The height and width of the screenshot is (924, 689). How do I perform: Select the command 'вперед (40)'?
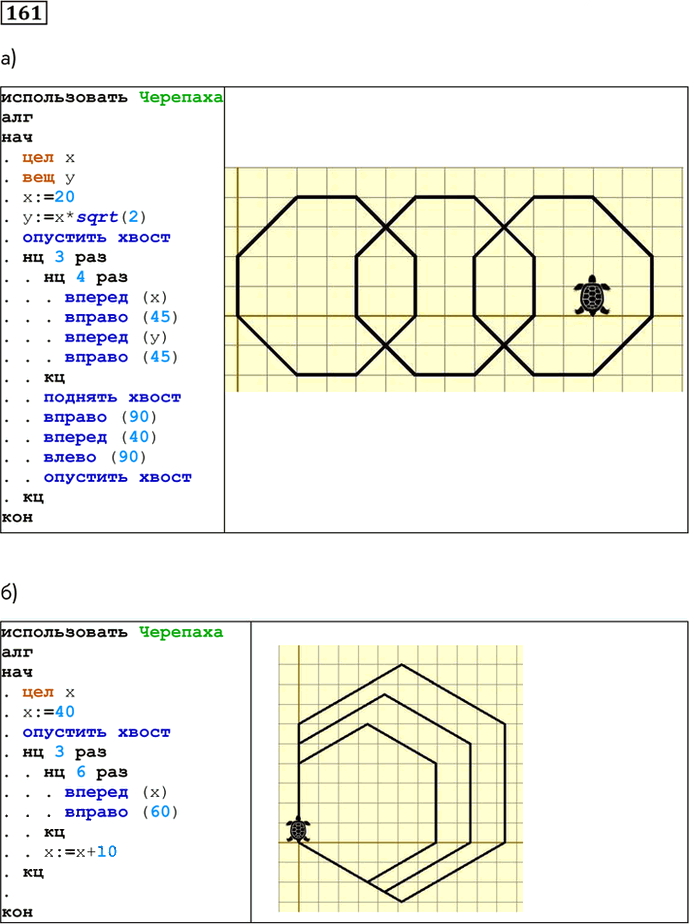click(x=100, y=437)
